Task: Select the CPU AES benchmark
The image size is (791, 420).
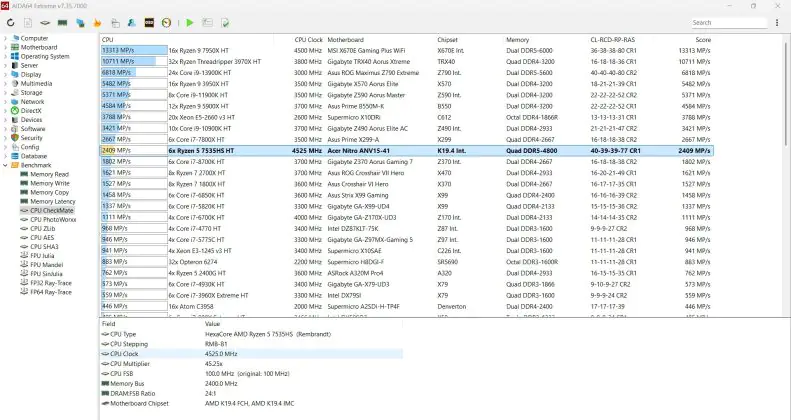Action: point(42,237)
